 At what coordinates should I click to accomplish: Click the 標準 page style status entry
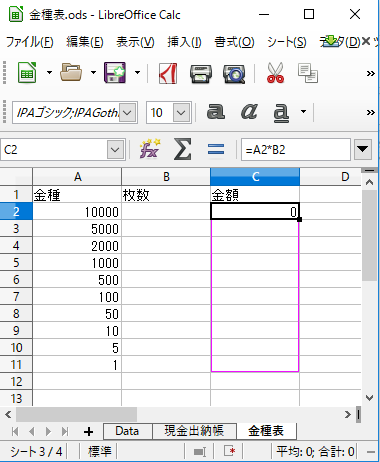click(99, 452)
